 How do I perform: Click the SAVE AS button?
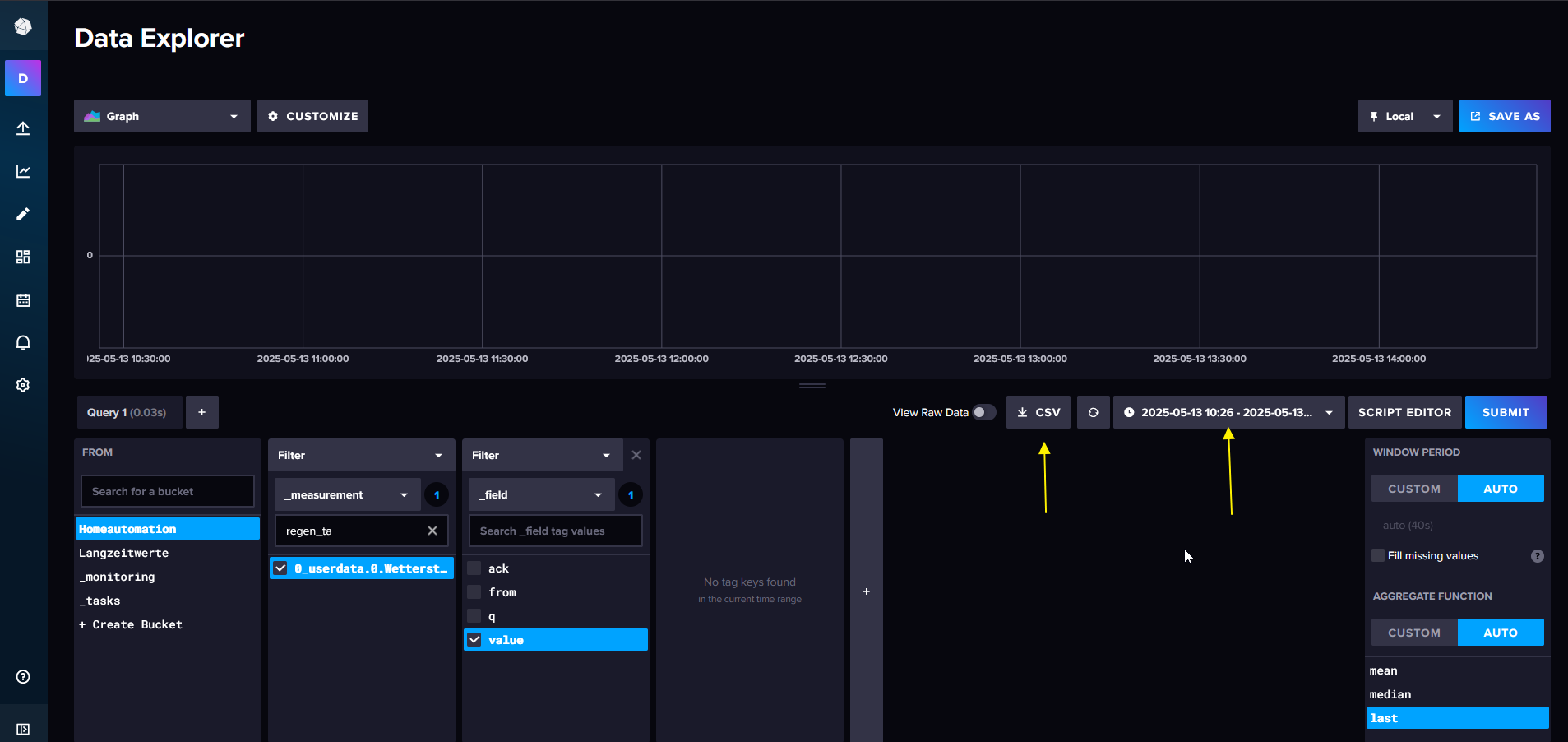(x=1505, y=116)
